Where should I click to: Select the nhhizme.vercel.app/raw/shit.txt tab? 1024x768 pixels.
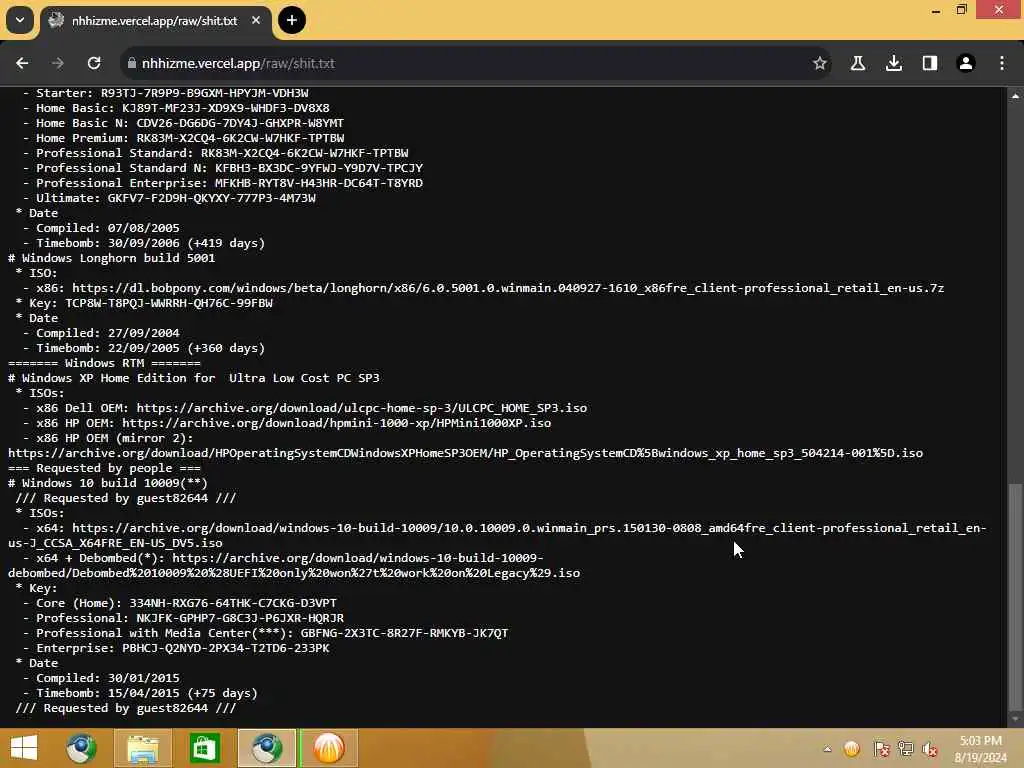155,21
